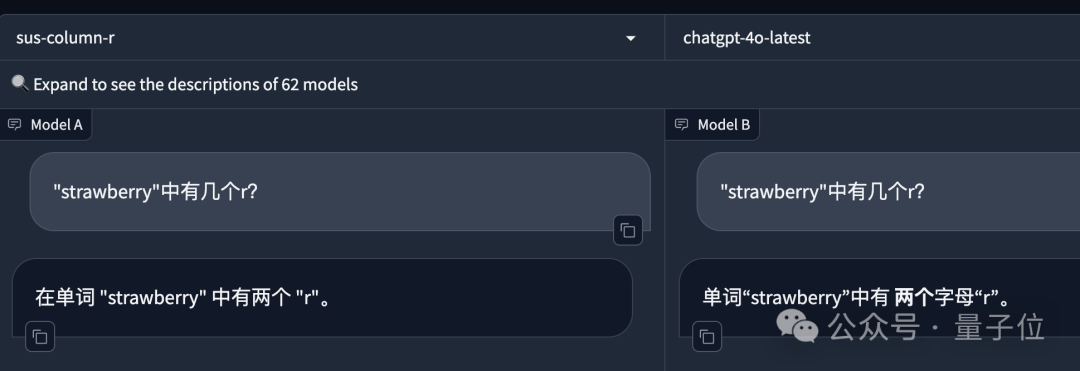
Task: Open the sus-column-r model dropdown
Action: coord(332,38)
